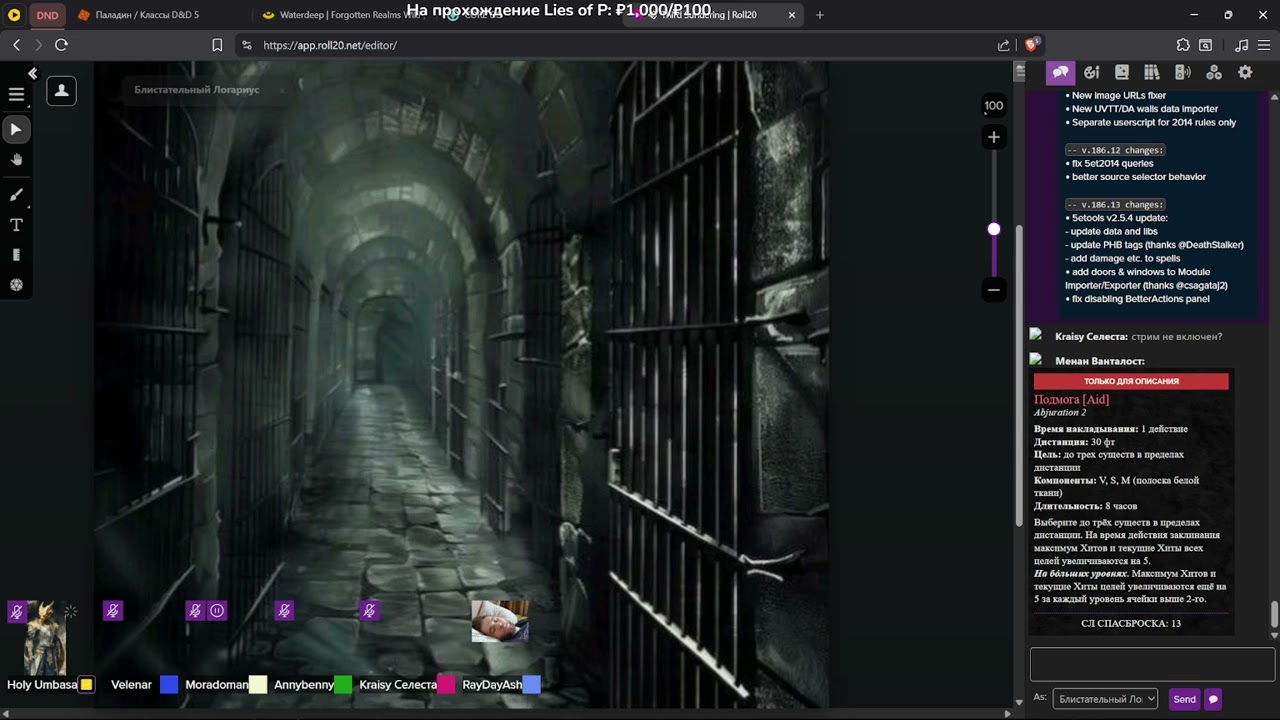Open the My Settings gear tab
Image resolution: width=1280 pixels, height=720 pixels.
pyautogui.click(x=1245, y=72)
